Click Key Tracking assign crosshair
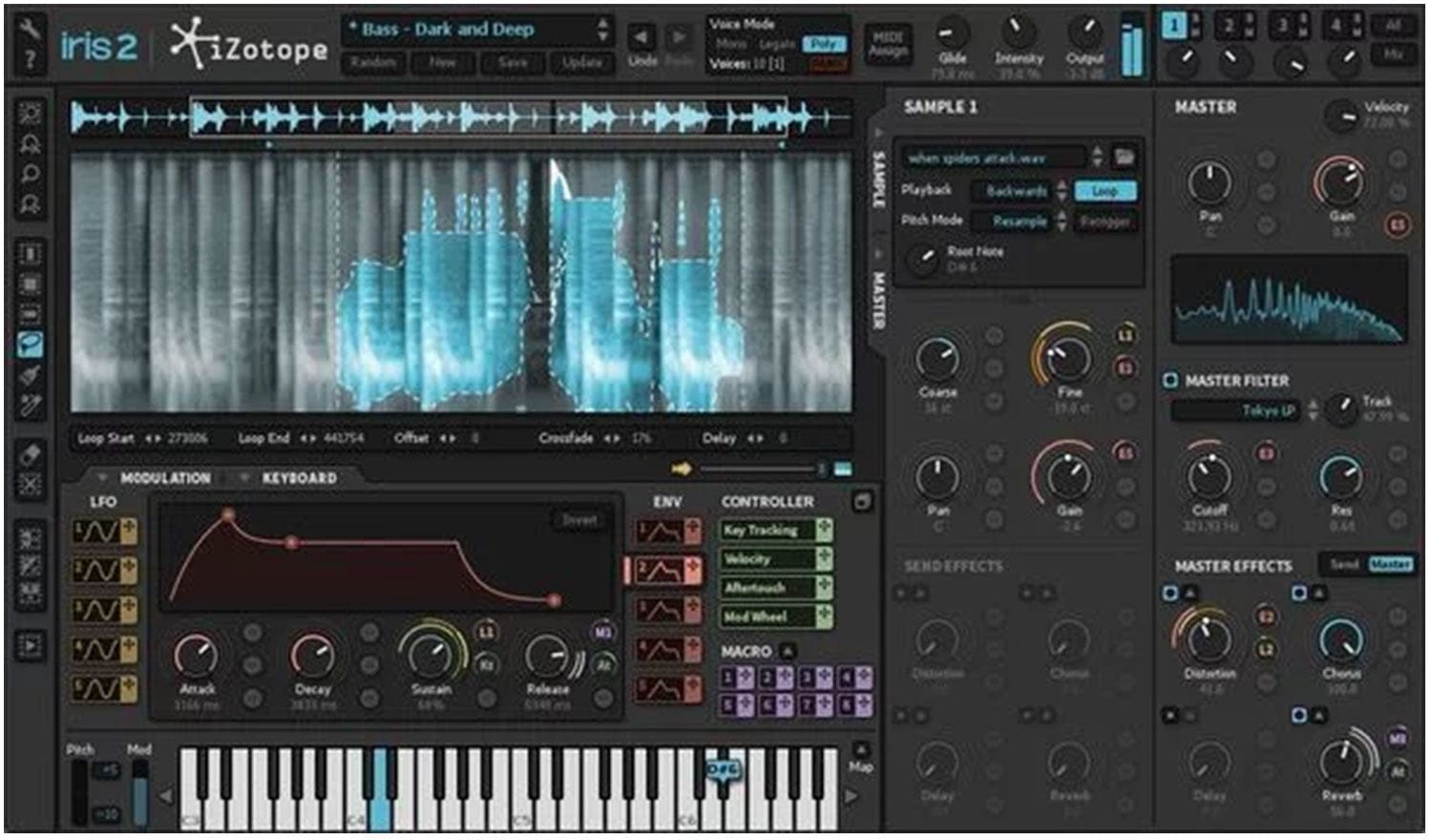The image size is (1432, 840). tap(824, 530)
